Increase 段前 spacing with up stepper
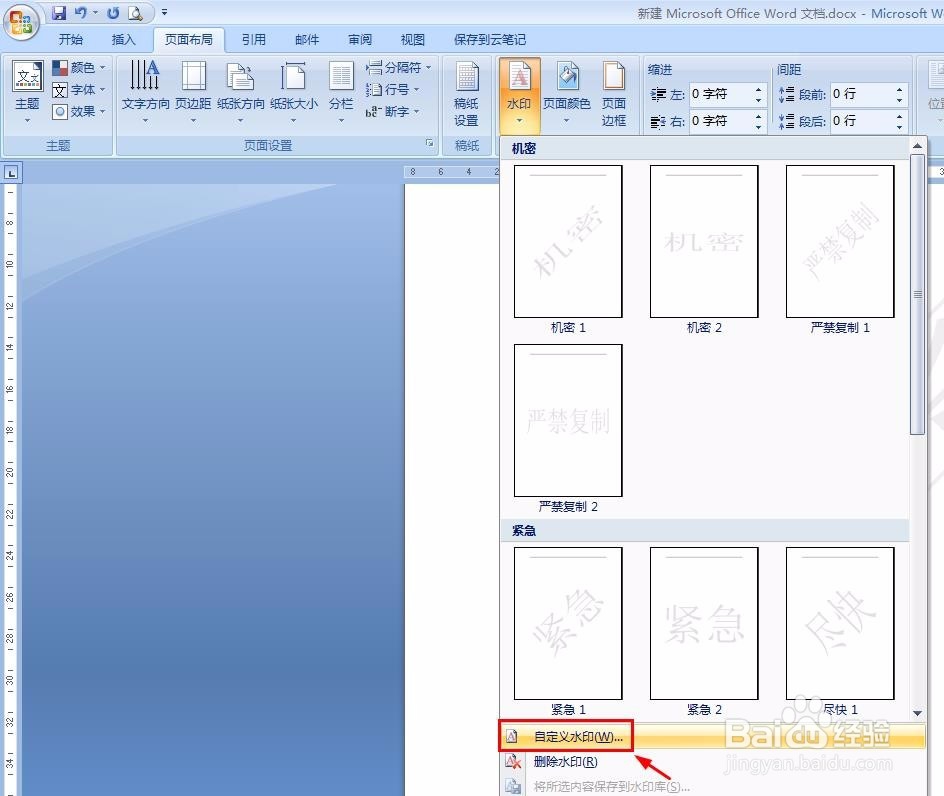The image size is (944, 796). (899, 89)
